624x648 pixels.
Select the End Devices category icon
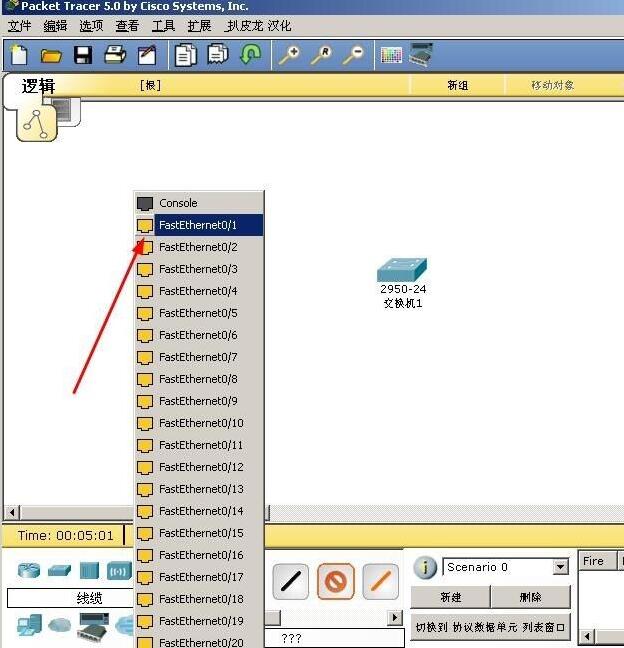point(29,625)
